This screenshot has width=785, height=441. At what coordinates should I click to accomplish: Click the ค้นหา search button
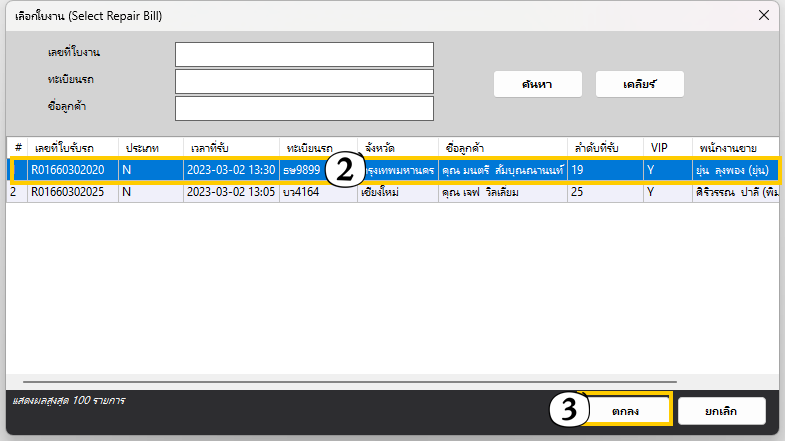pos(537,85)
